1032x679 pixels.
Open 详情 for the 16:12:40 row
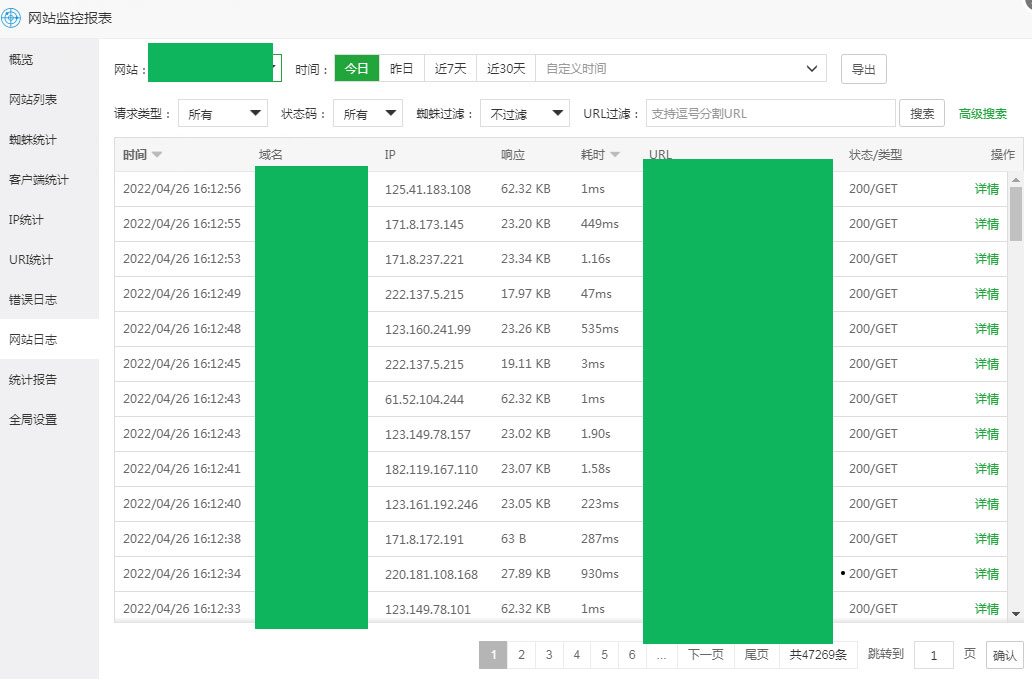[987, 503]
